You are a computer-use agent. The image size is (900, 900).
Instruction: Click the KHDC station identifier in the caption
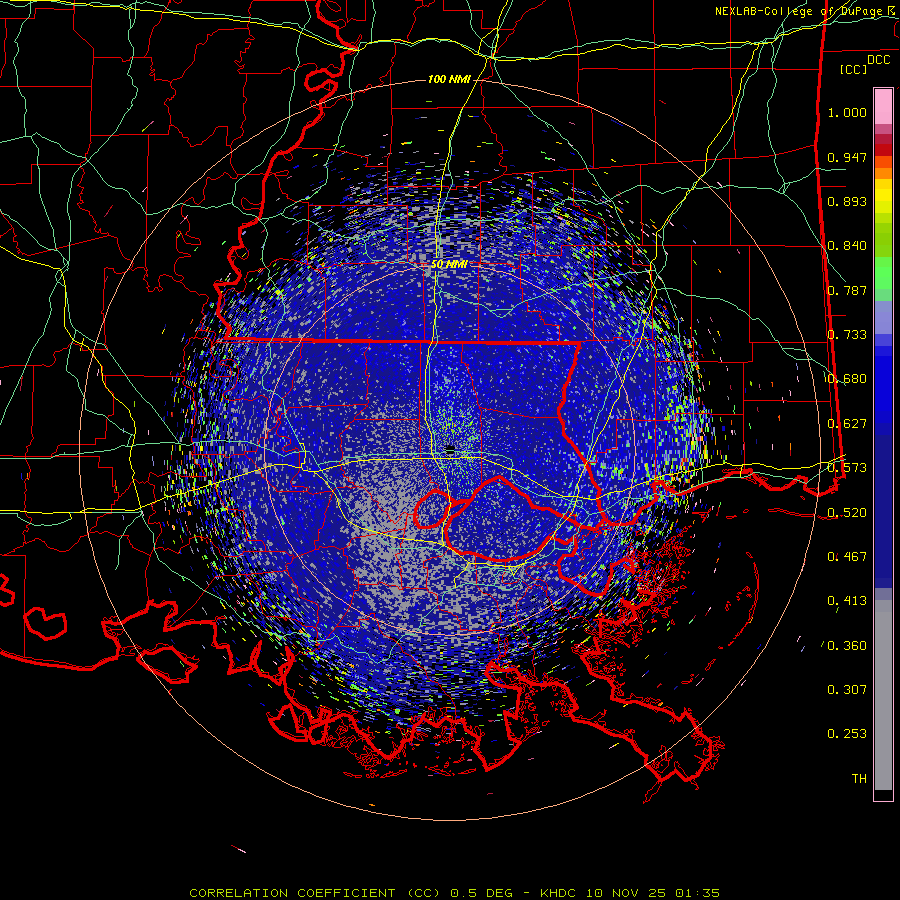coord(558,893)
